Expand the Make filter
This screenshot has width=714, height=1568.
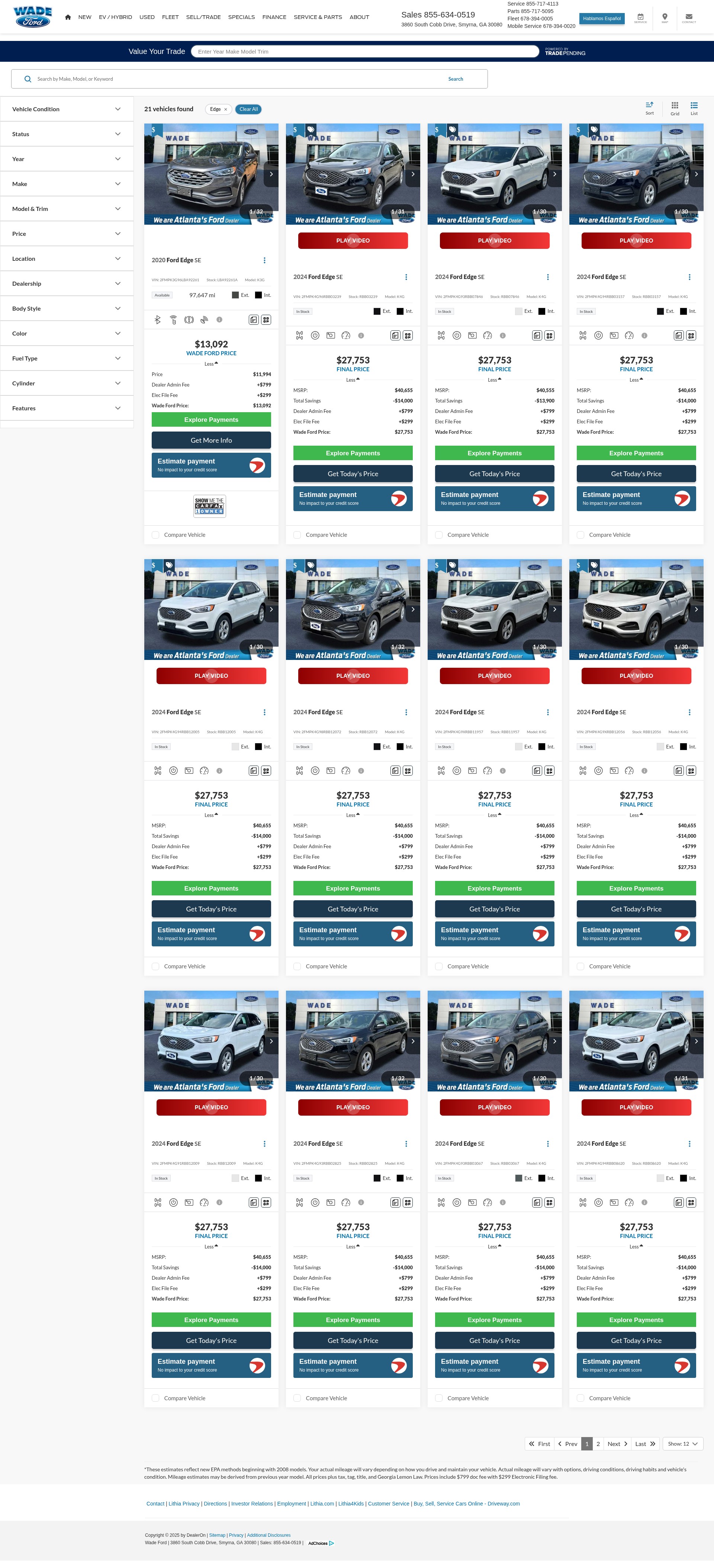[x=66, y=184]
